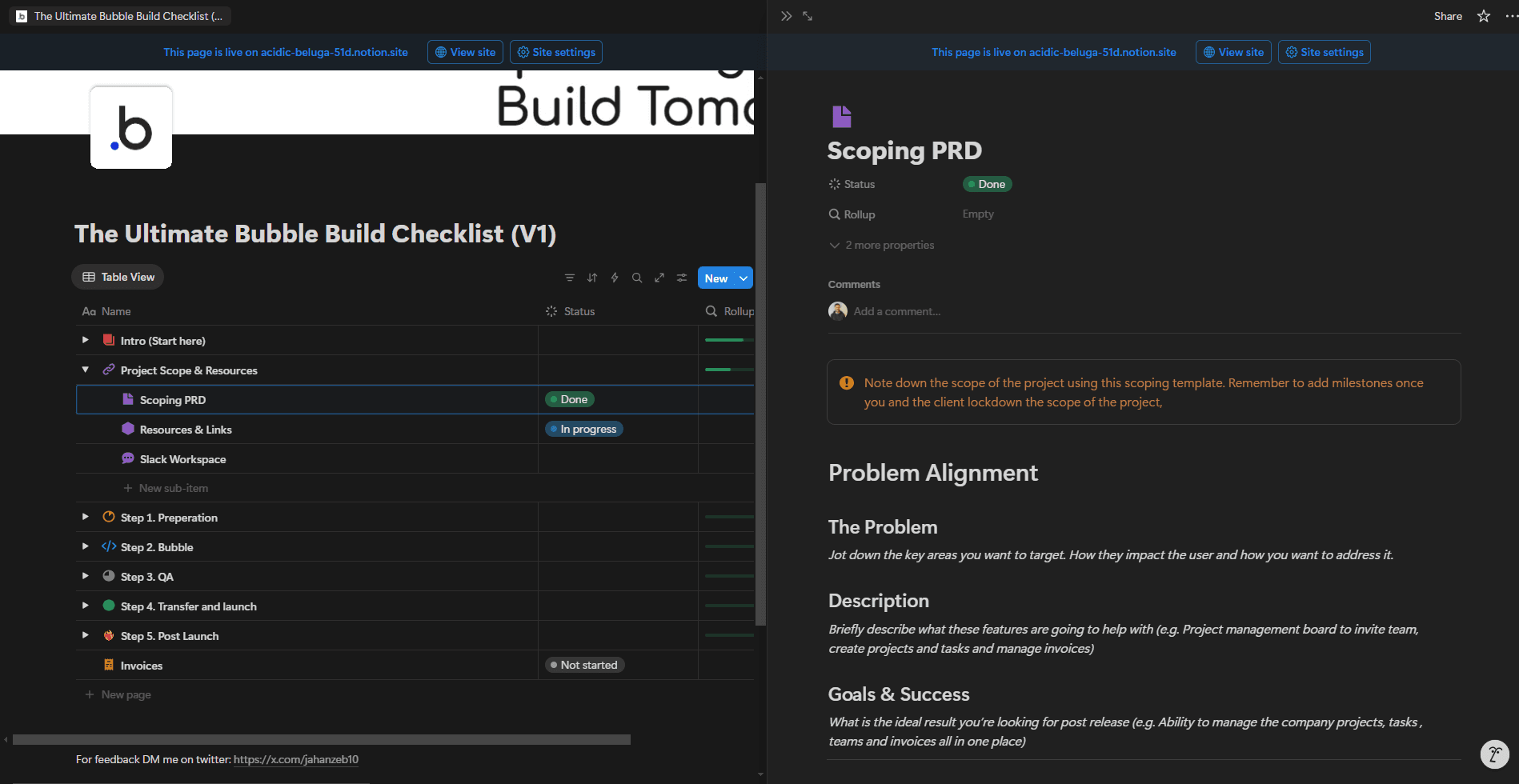Favorite the page with star icon
Viewport: 1519px width, 784px height.
pyautogui.click(x=1484, y=16)
